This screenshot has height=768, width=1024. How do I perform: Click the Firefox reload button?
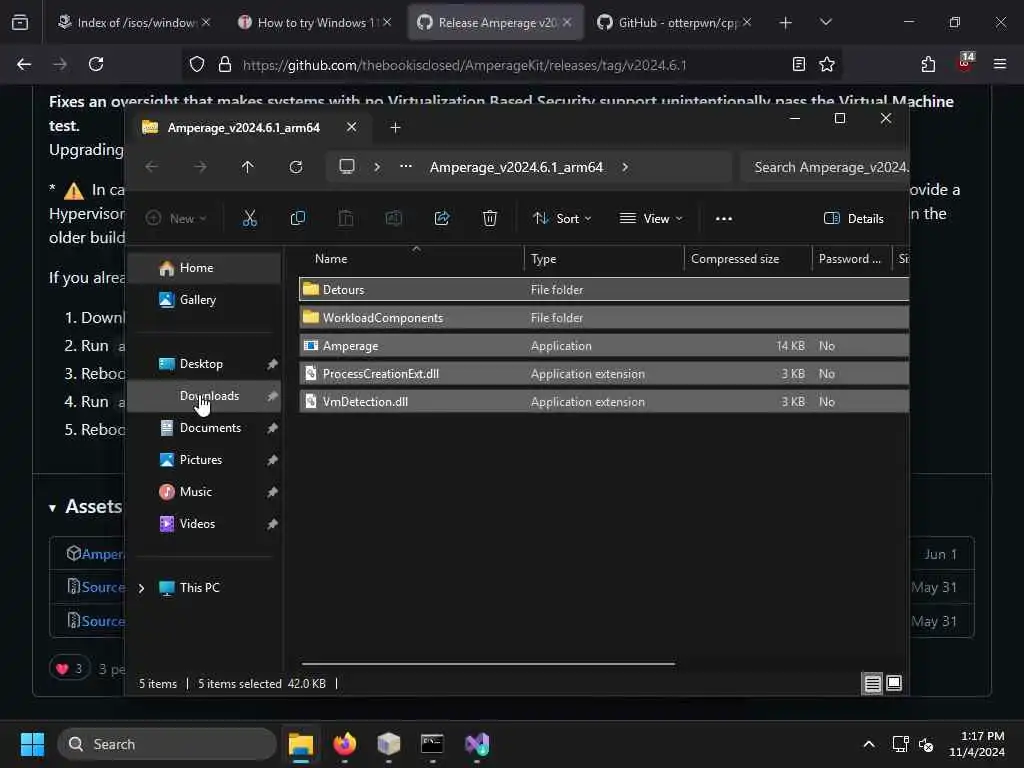coord(96,64)
